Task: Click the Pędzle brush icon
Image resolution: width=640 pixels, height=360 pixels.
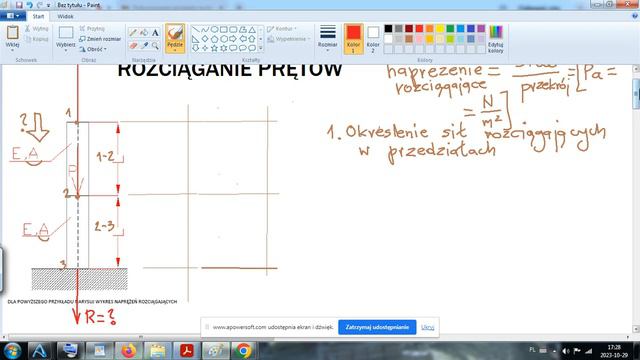Action: pos(175,33)
